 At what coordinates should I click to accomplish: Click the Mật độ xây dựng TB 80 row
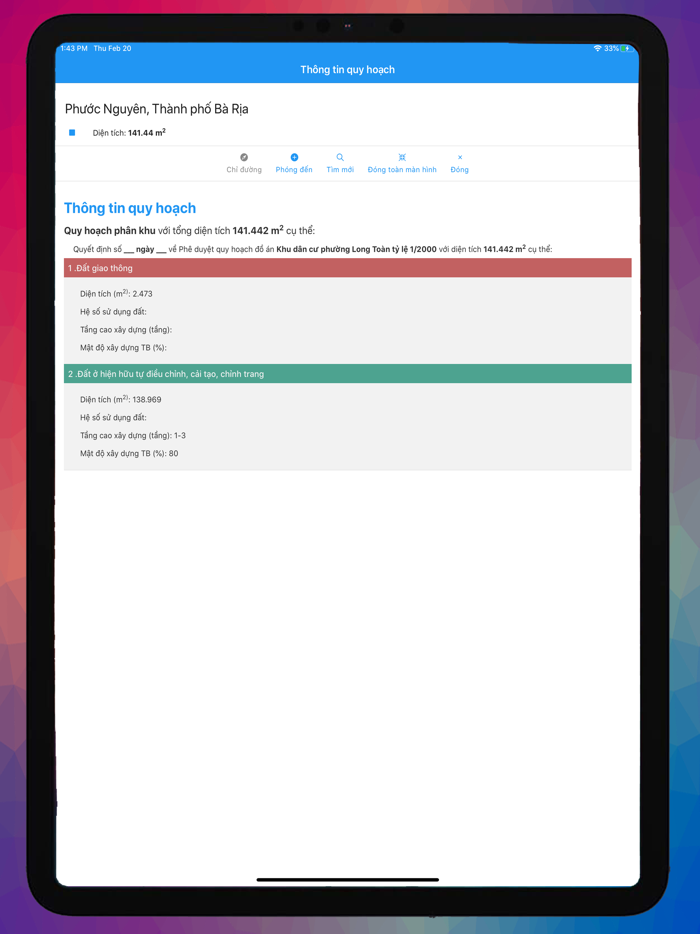tap(129, 453)
